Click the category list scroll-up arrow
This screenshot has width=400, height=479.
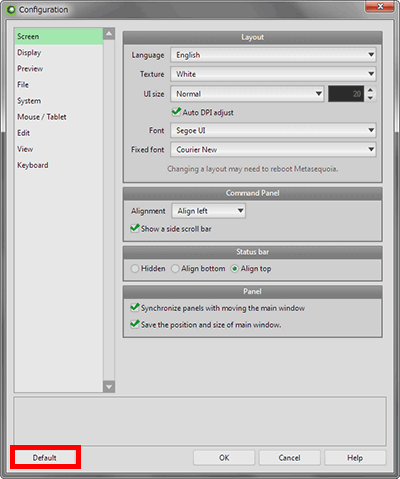coord(109,34)
